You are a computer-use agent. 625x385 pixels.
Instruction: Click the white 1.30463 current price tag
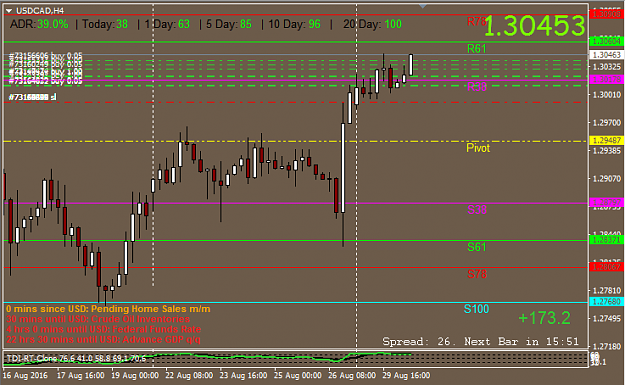606,55
